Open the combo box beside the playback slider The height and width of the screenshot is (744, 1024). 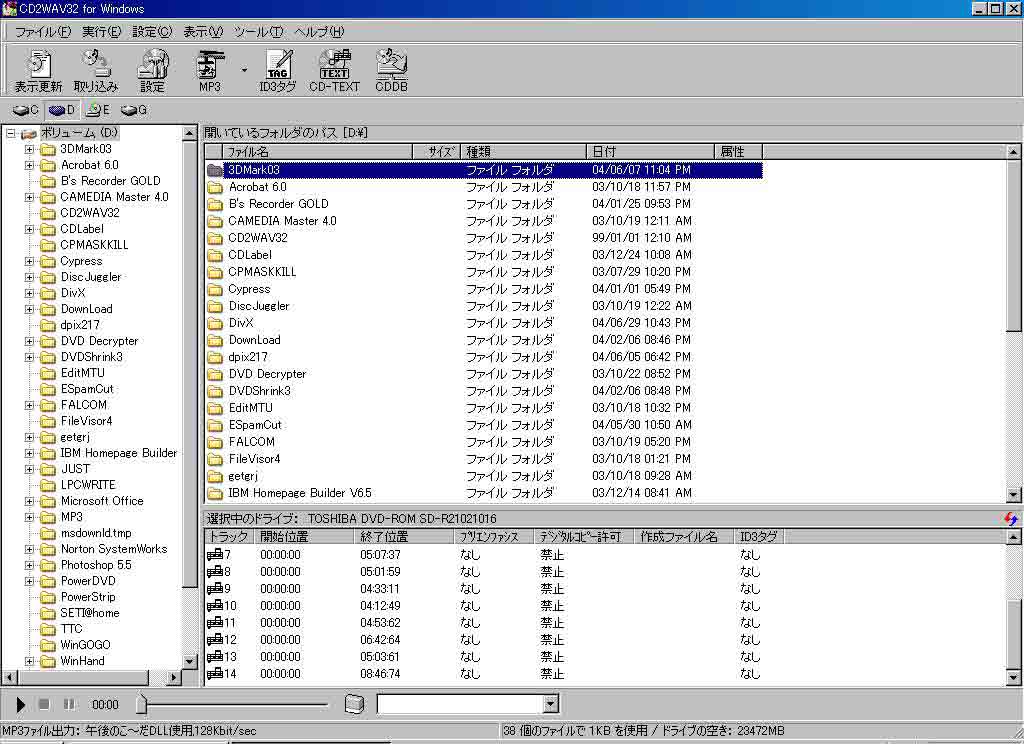click(551, 704)
